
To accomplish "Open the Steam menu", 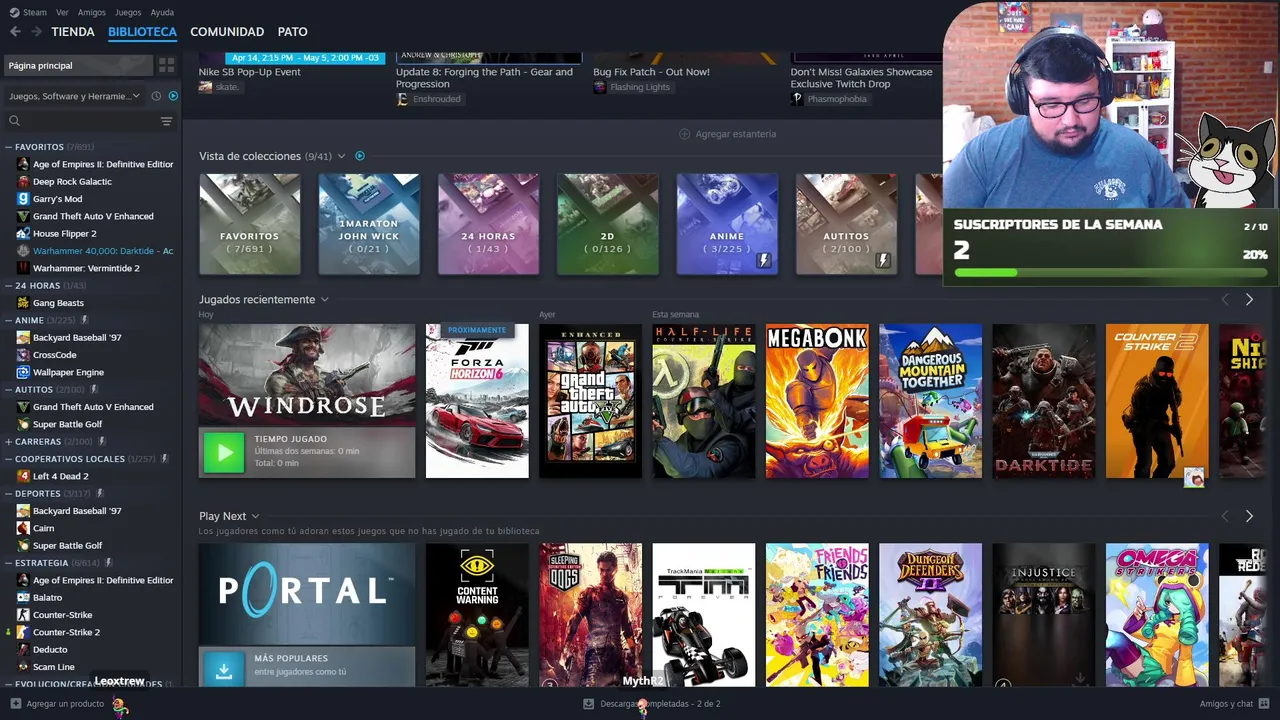I will (35, 12).
